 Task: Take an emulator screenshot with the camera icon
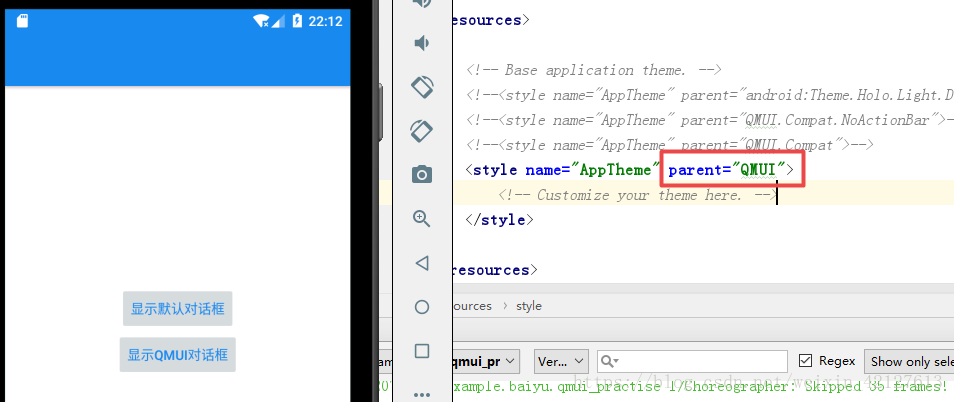point(422,175)
